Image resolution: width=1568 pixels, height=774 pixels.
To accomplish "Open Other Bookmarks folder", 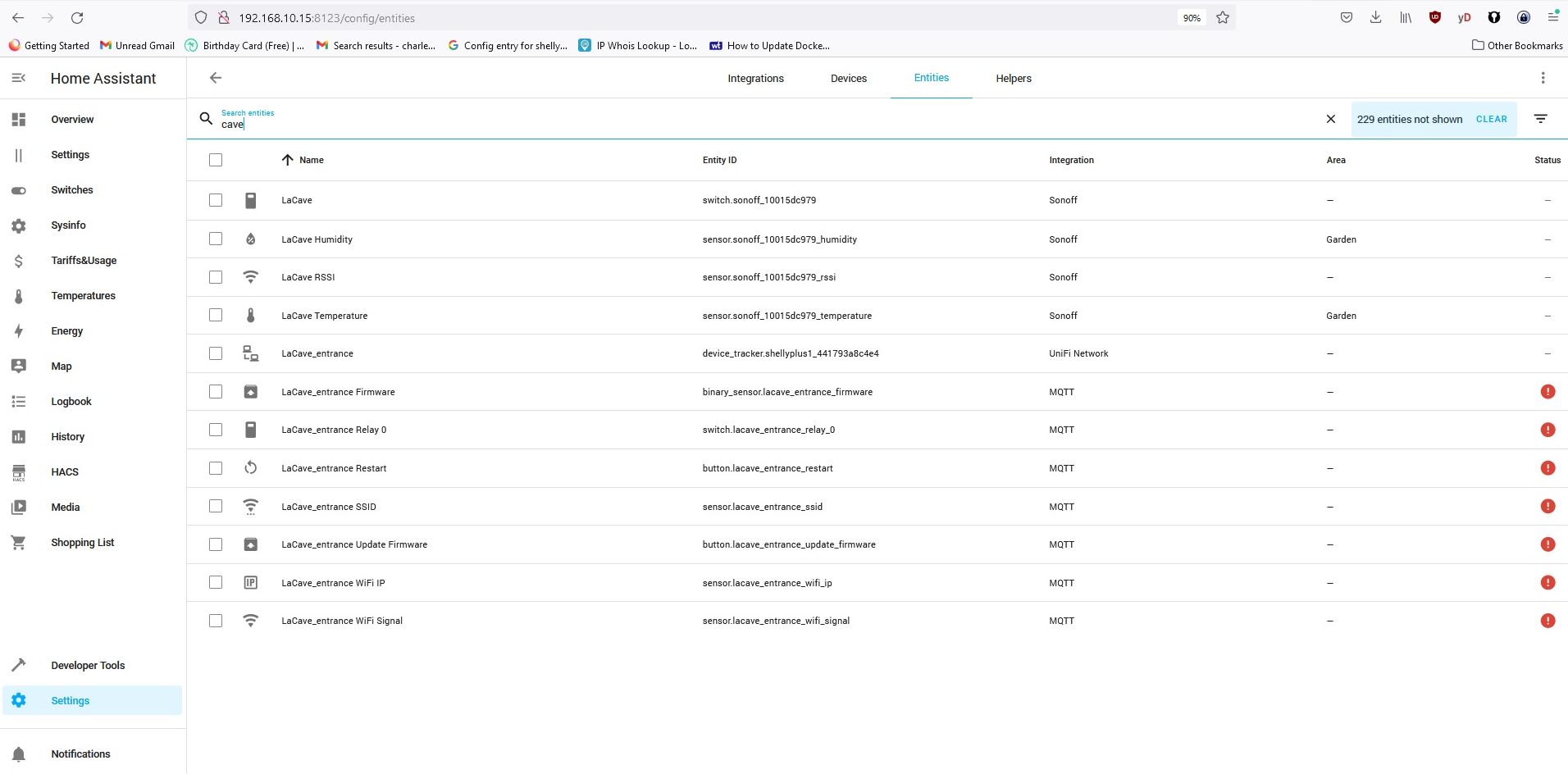I will coord(1517,46).
